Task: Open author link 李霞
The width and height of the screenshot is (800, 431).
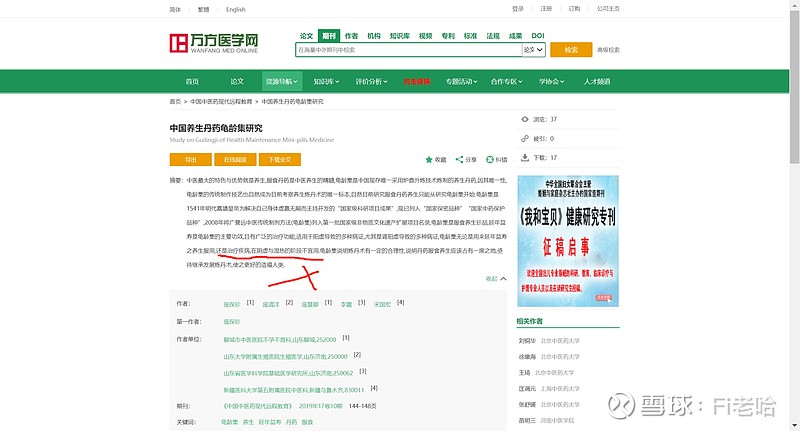Action: click(x=346, y=305)
